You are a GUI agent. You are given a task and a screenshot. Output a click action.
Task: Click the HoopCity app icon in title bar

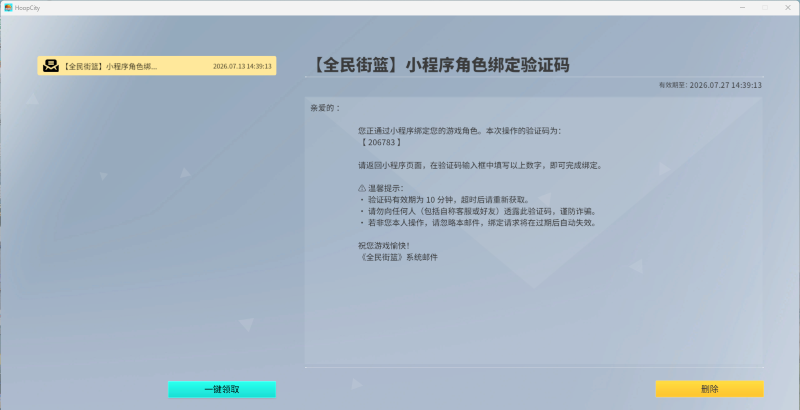click(8, 8)
